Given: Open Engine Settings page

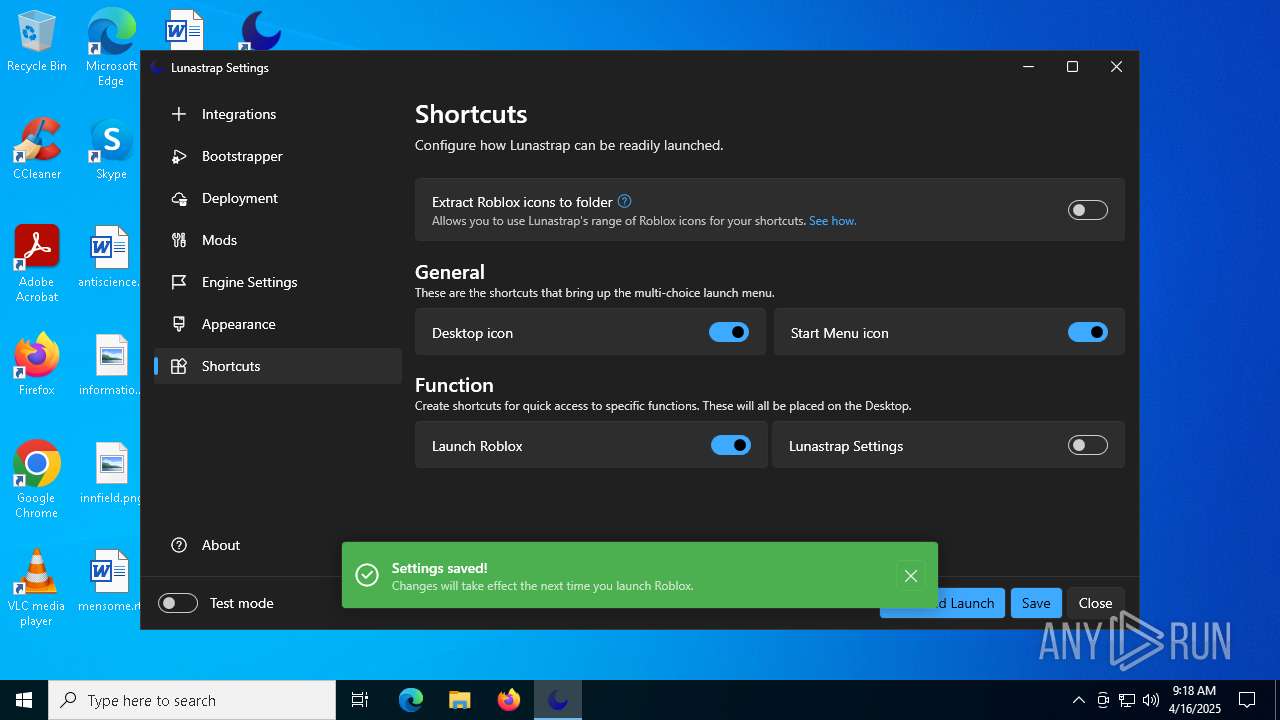Looking at the screenshot, I should 278,282.
